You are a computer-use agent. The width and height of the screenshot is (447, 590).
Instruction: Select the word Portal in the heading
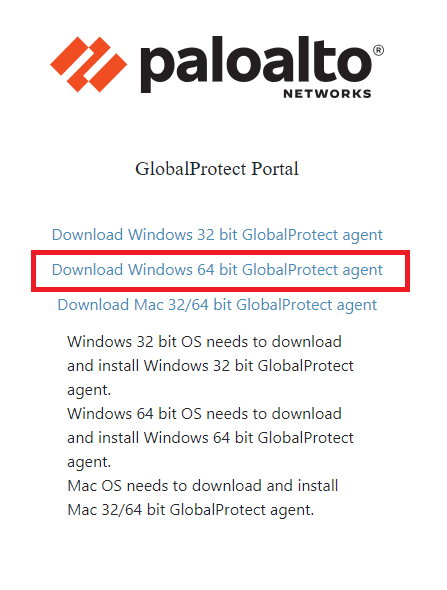click(275, 169)
